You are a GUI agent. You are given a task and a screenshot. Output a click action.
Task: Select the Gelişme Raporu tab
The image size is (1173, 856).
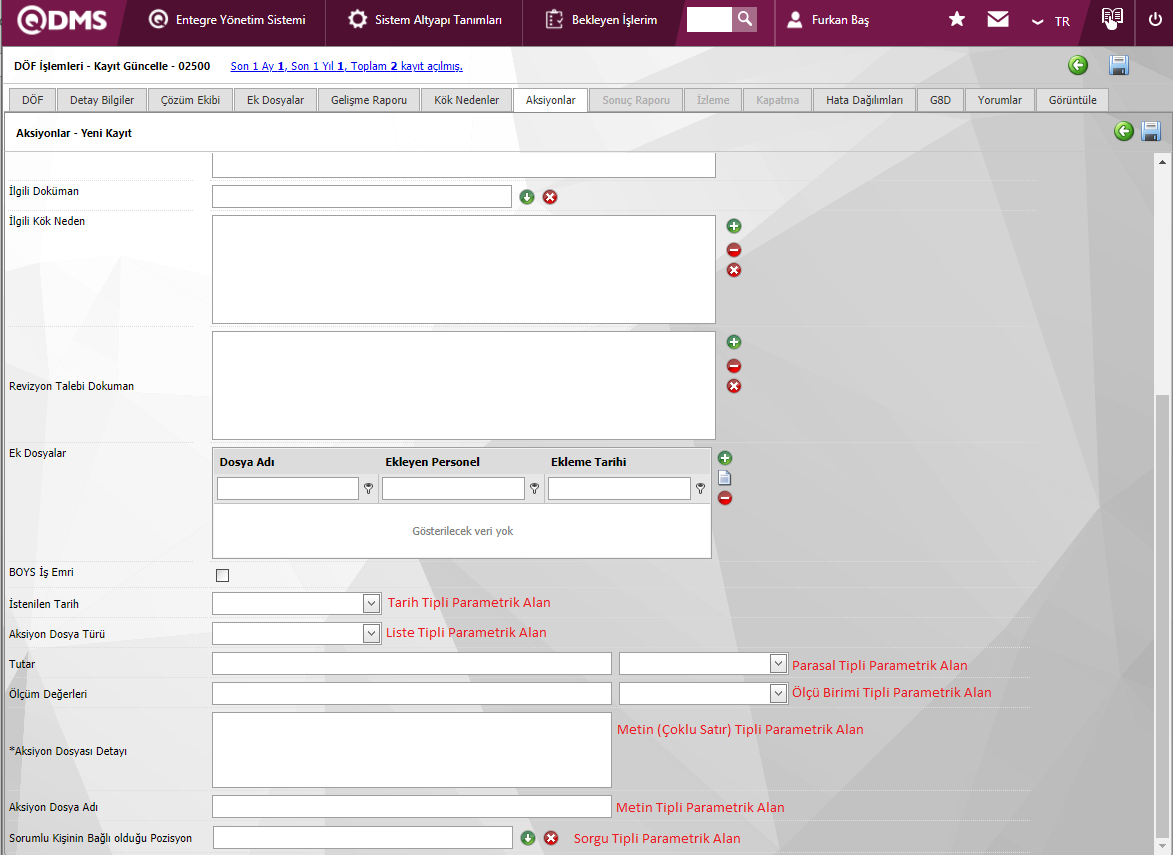[369, 100]
